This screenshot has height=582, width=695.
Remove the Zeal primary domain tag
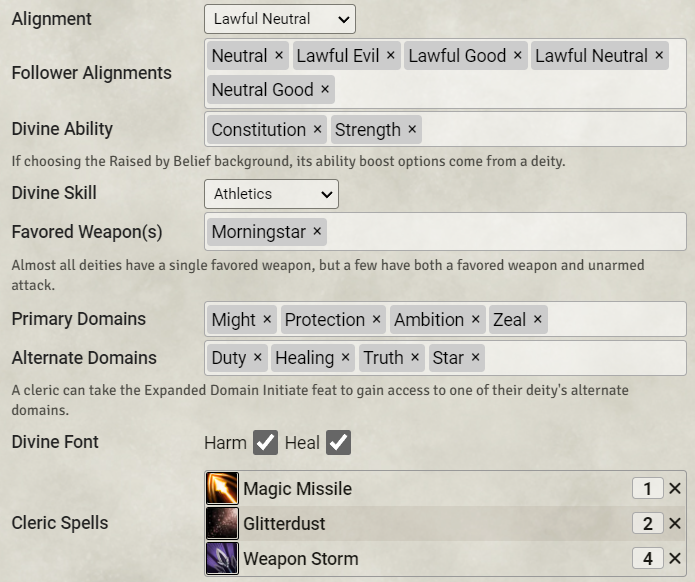[537, 320]
